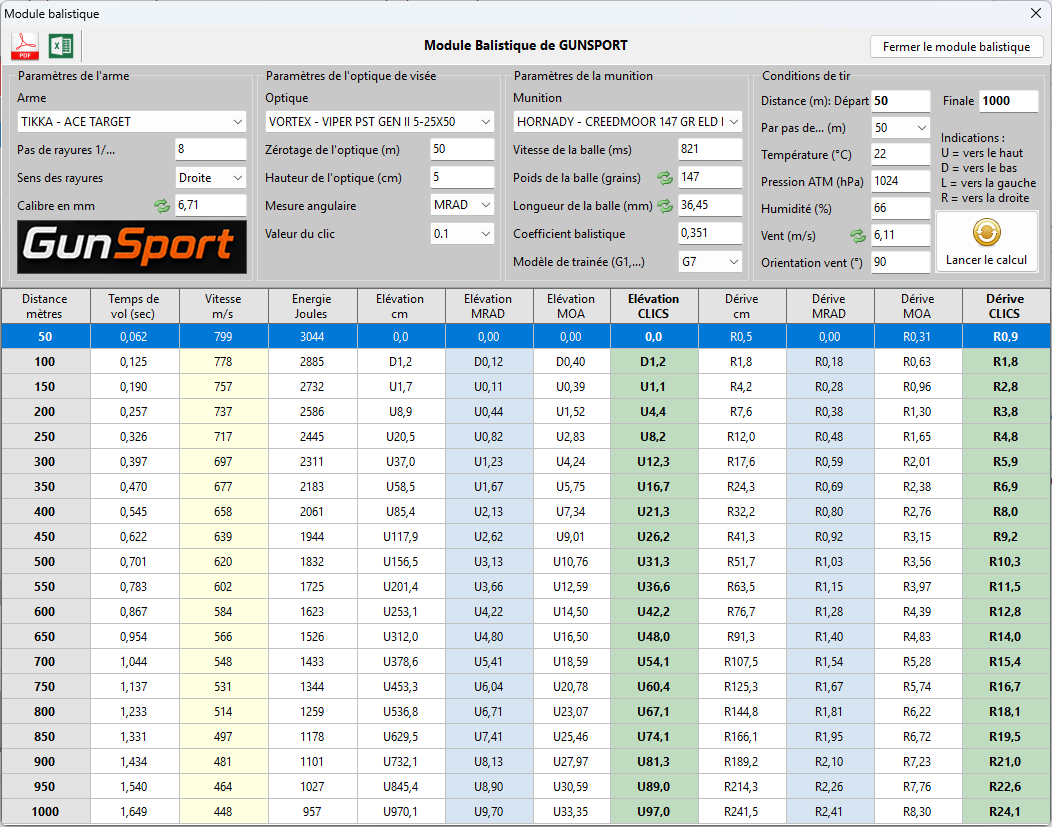Click the Energie Joules column header
The image size is (1052, 827).
point(312,307)
